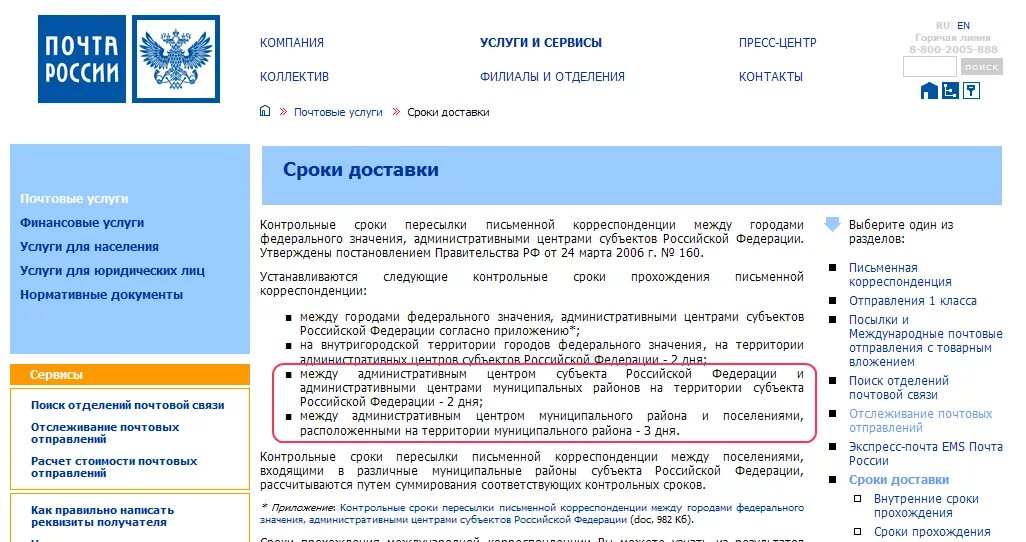Click the Сервисы orange header
The height and width of the screenshot is (542, 1026).
point(130,374)
